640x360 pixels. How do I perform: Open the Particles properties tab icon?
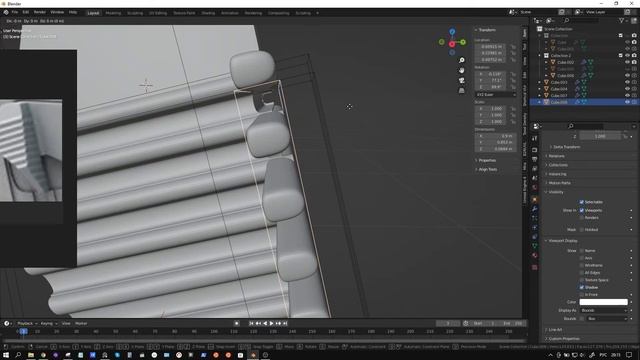click(x=534, y=218)
